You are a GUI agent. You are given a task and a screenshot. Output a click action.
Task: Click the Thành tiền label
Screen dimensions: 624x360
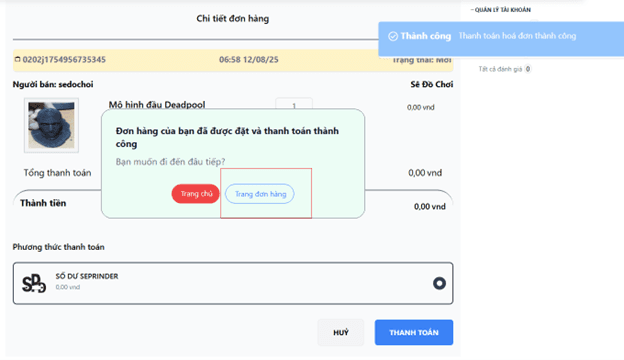43,203
